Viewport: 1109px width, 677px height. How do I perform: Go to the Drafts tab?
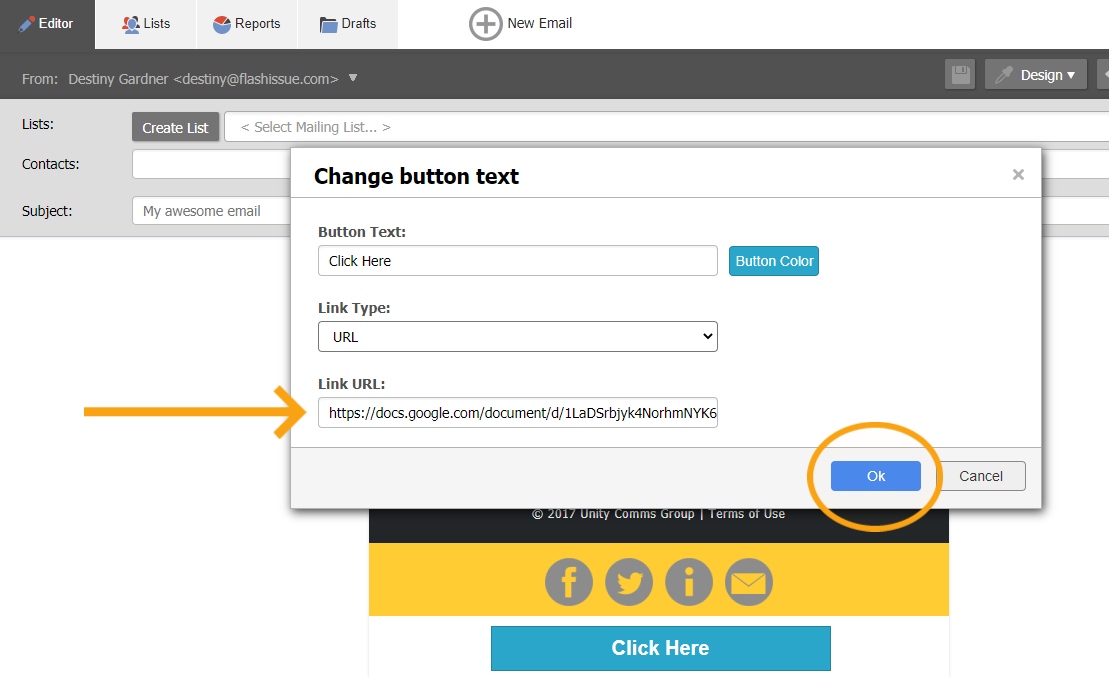point(348,24)
